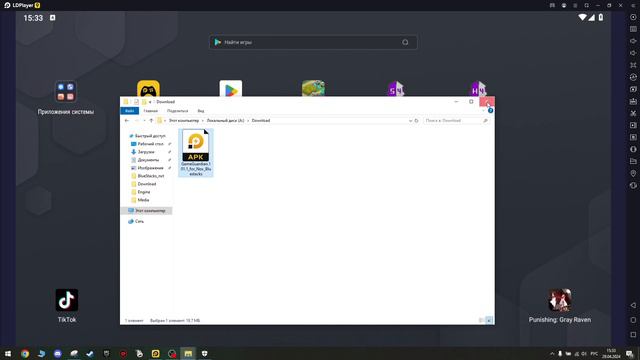Expand the Explorer ribbon chevron
640x360 pixels.
click(x=484, y=111)
